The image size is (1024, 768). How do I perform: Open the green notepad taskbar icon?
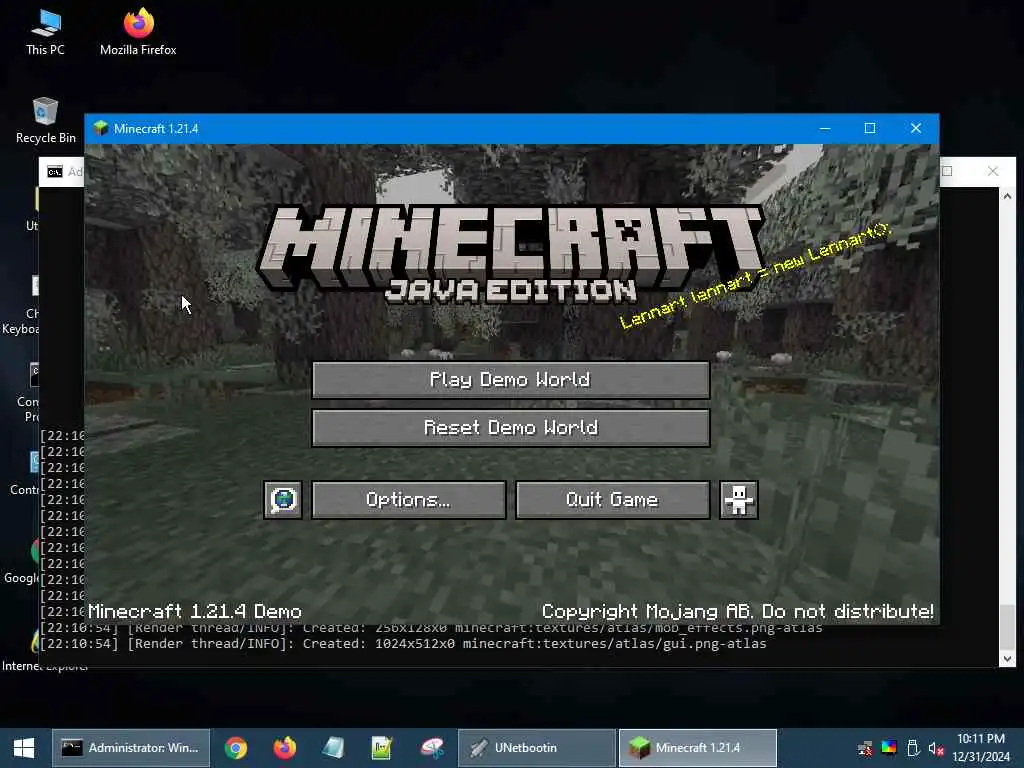[381, 748]
